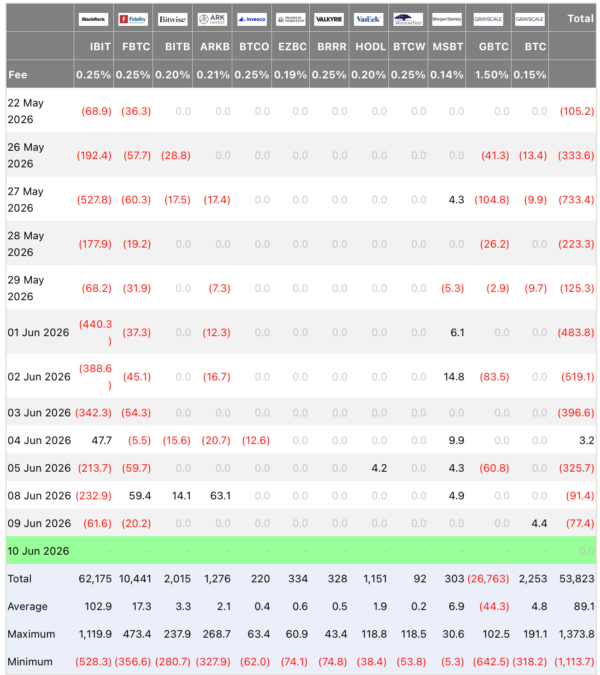Click grand total value 53,823
The width and height of the screenshot is (600, 675).
coord(577,579)
